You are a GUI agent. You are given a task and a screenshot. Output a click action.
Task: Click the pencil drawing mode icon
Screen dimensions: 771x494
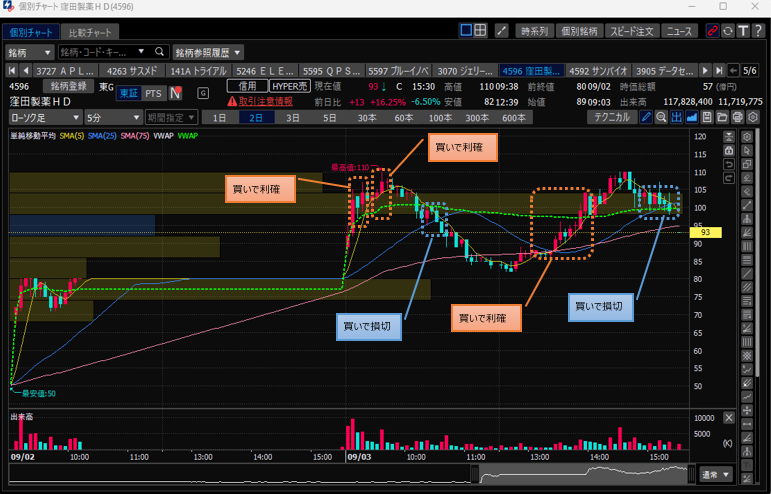point(647,117)
